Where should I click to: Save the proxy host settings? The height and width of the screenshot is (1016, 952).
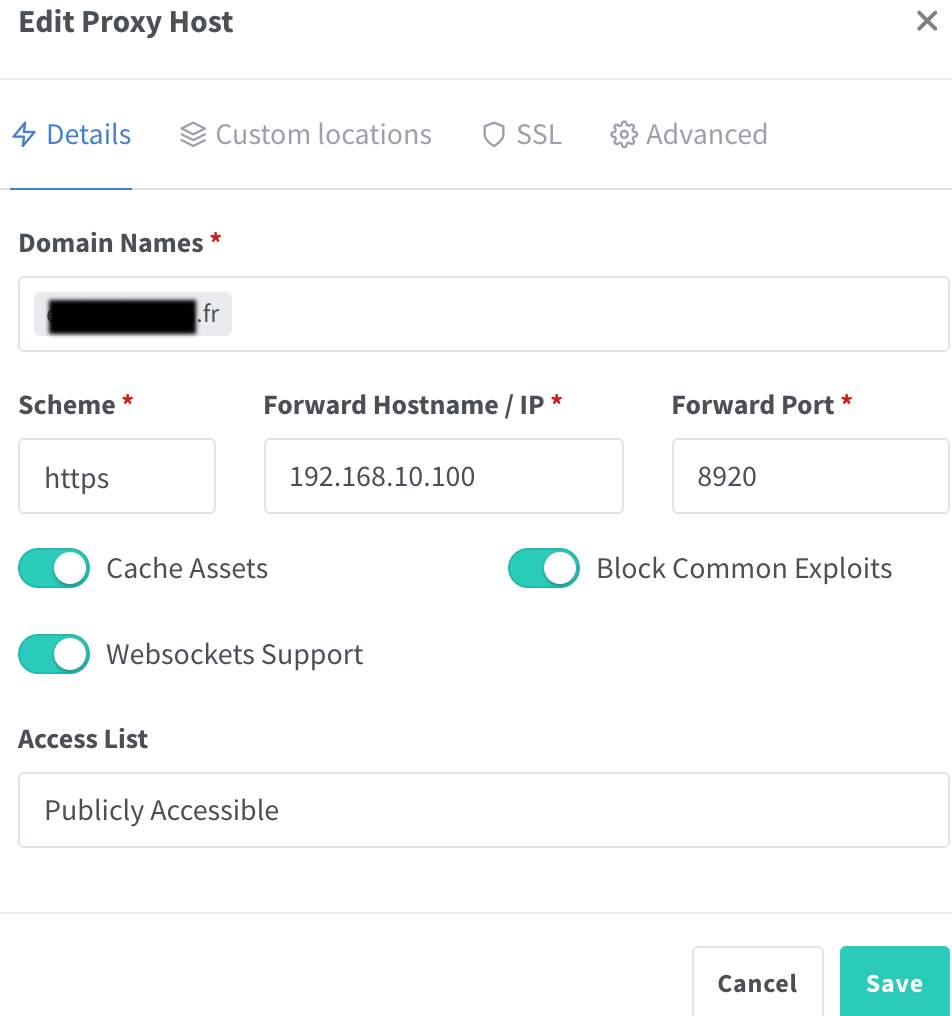(x=894, y=983)
